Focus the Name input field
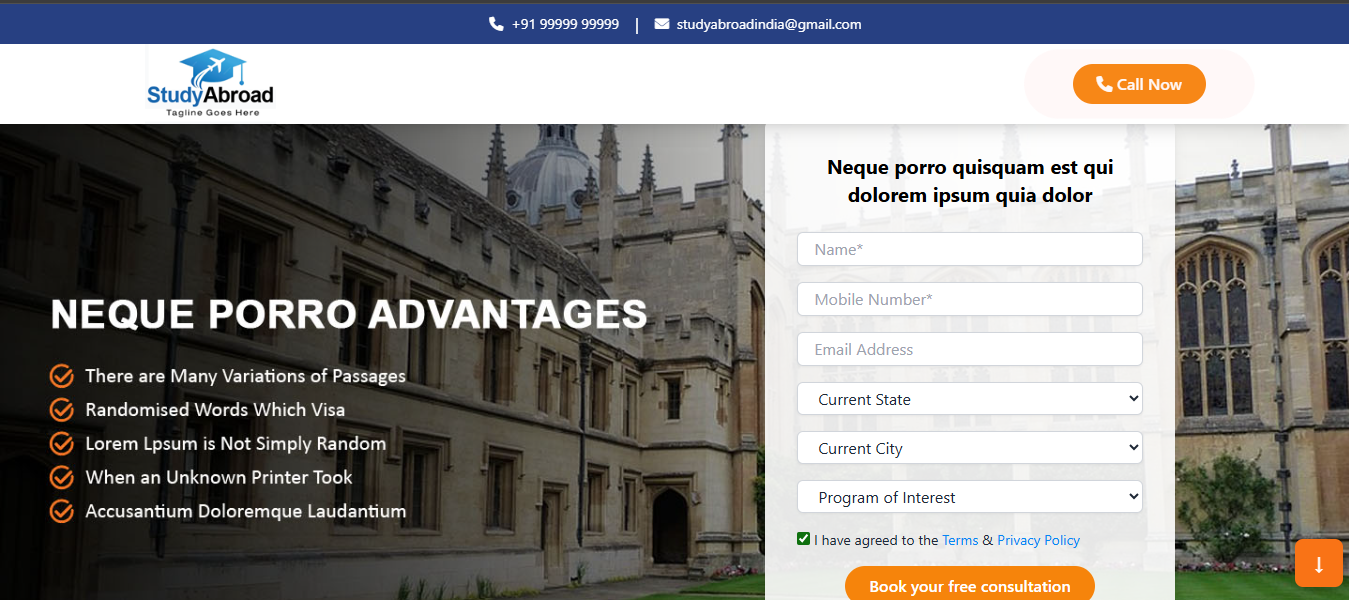The width and height of the screenshot is (1349, 600). click(969, 249)
